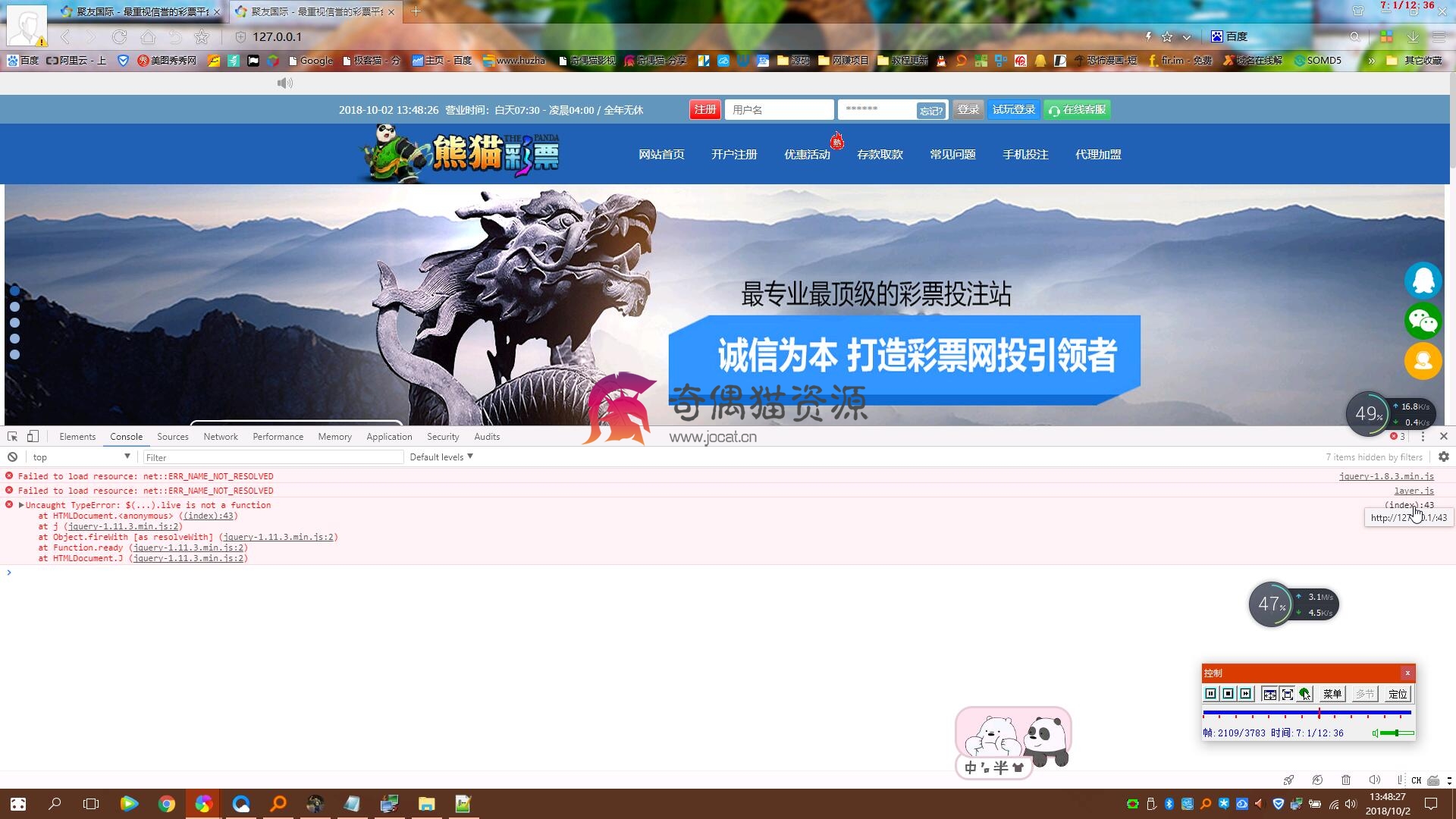
Task: Click the console Filter input field
Action: click(273, 457)
